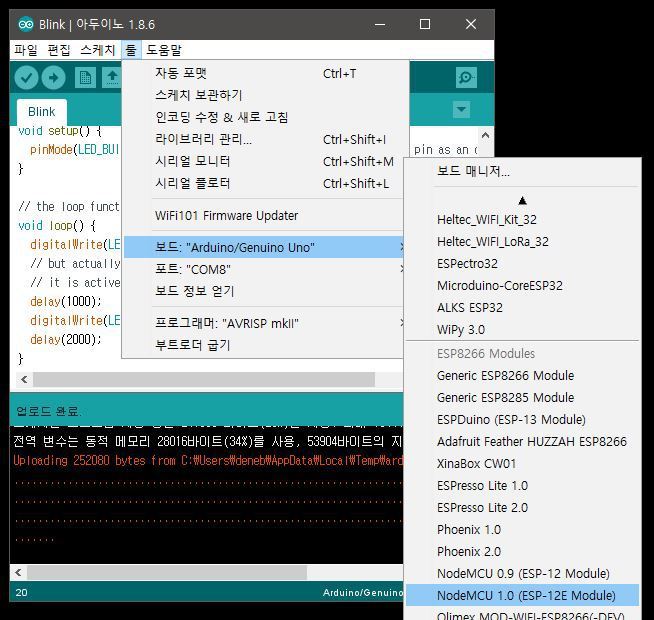
Task: Select NodeMCU 1.0 (ESP-12E Module) board
Action: [522, 595]
